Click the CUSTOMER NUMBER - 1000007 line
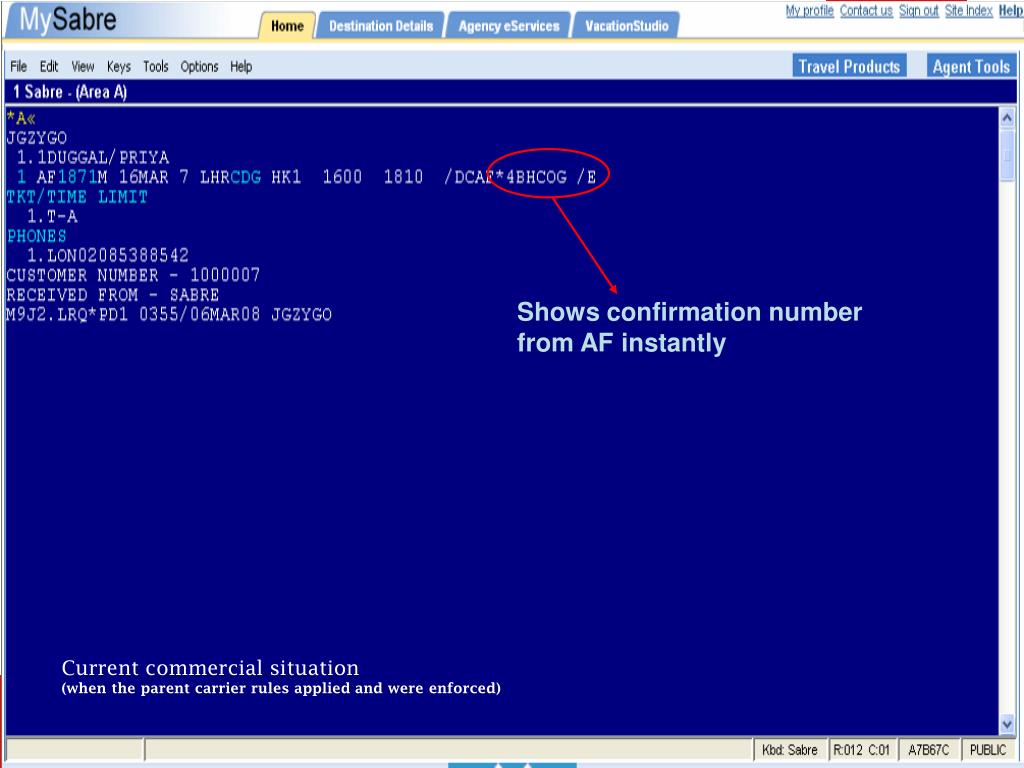Viewport: 1024px width, 768px height. (133, 275)
